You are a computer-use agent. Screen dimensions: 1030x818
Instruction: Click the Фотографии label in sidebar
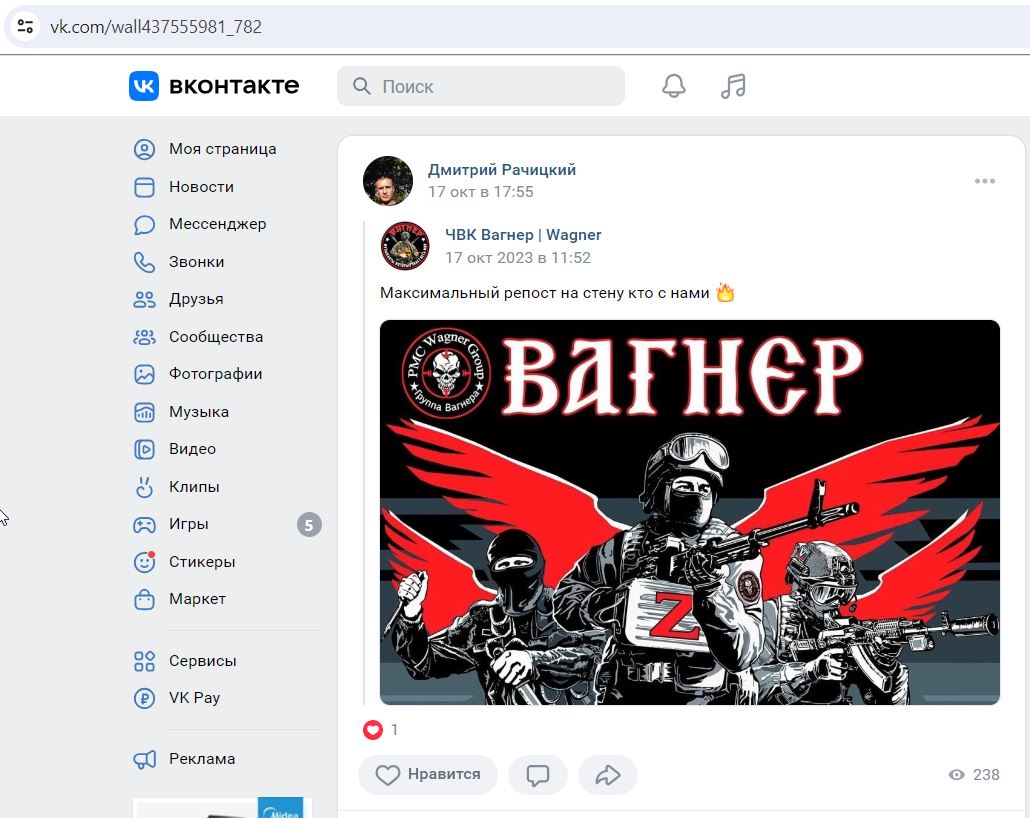(215, 375)
